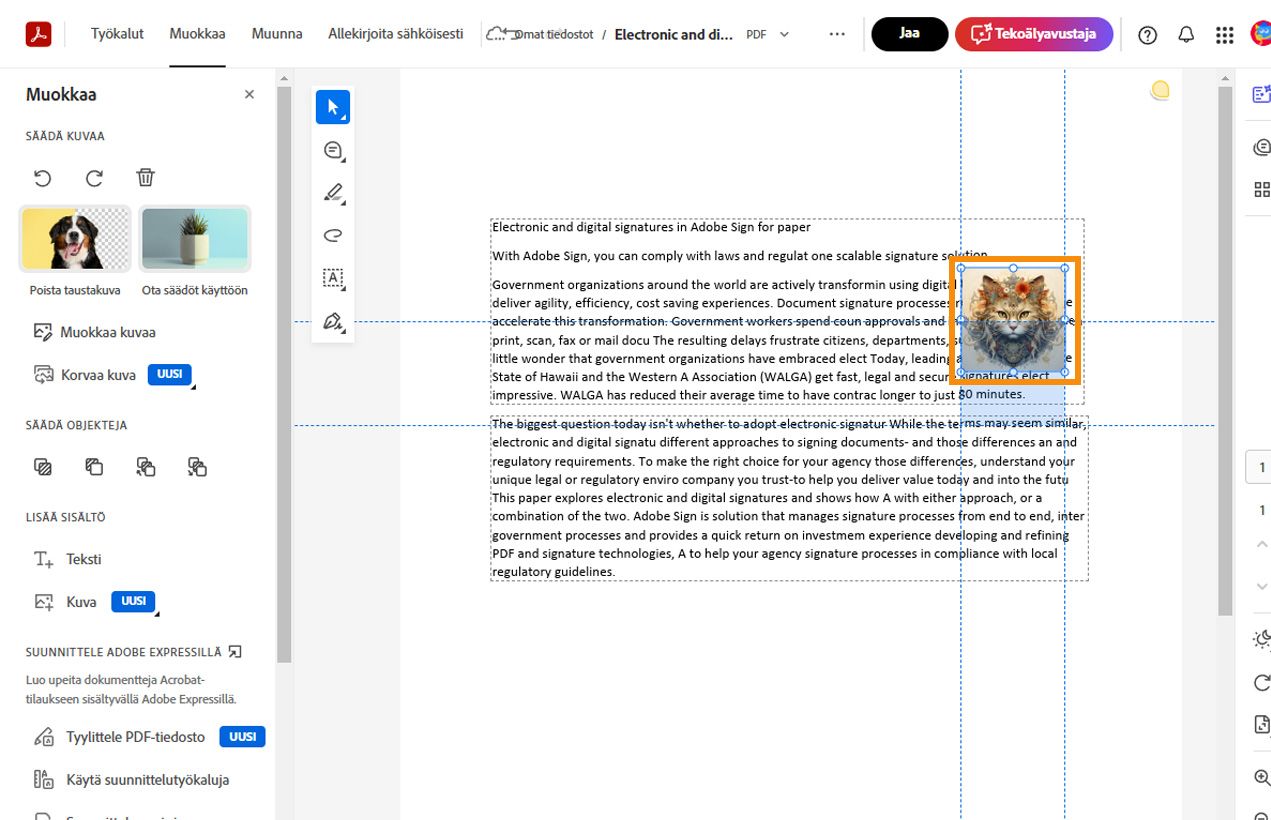Open help question mark icon
1271x820 pixels.
pyautogui.click(x=1148, y=35)
